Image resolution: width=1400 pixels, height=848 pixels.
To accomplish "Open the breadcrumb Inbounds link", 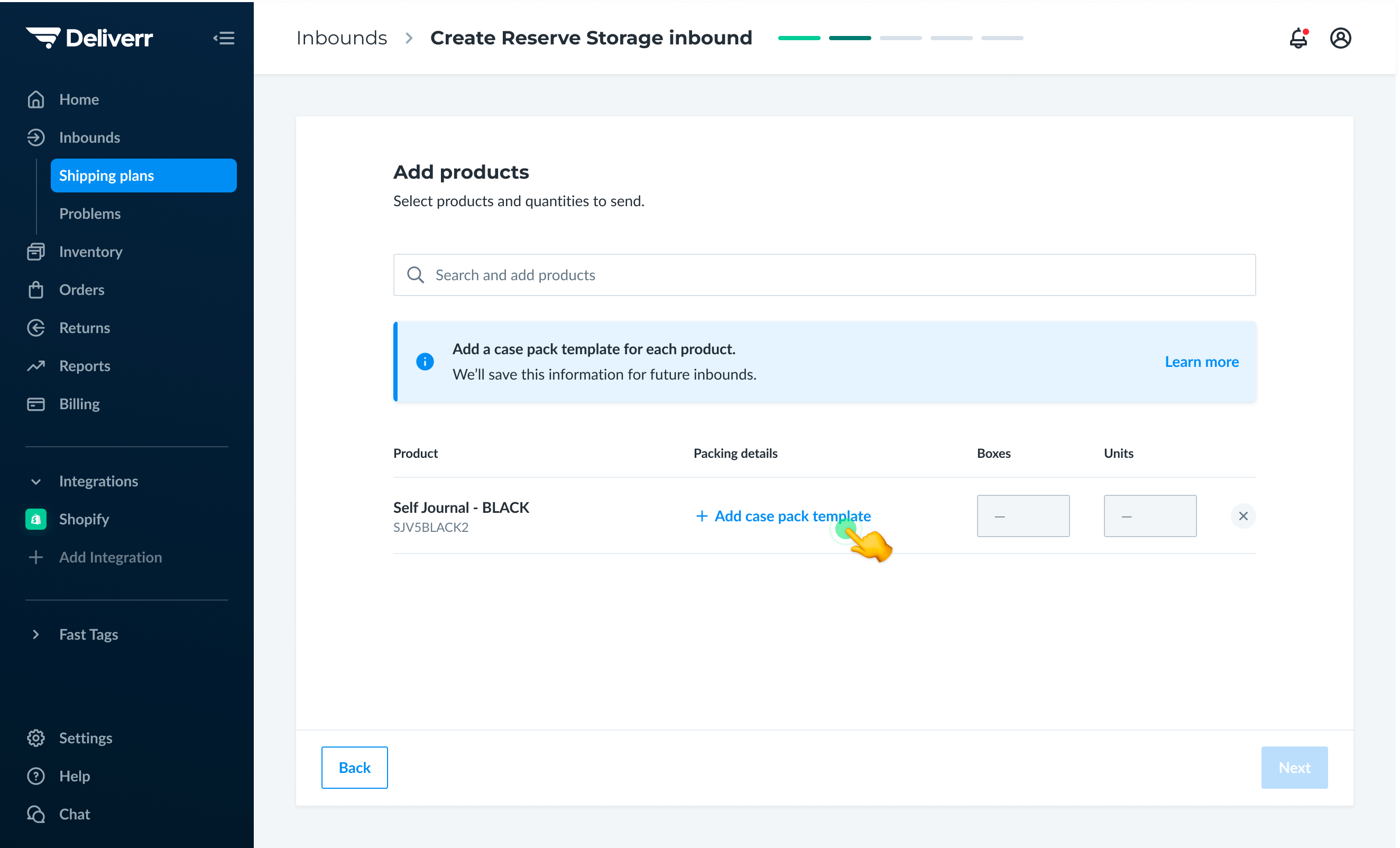I will (x=342, y=38).
